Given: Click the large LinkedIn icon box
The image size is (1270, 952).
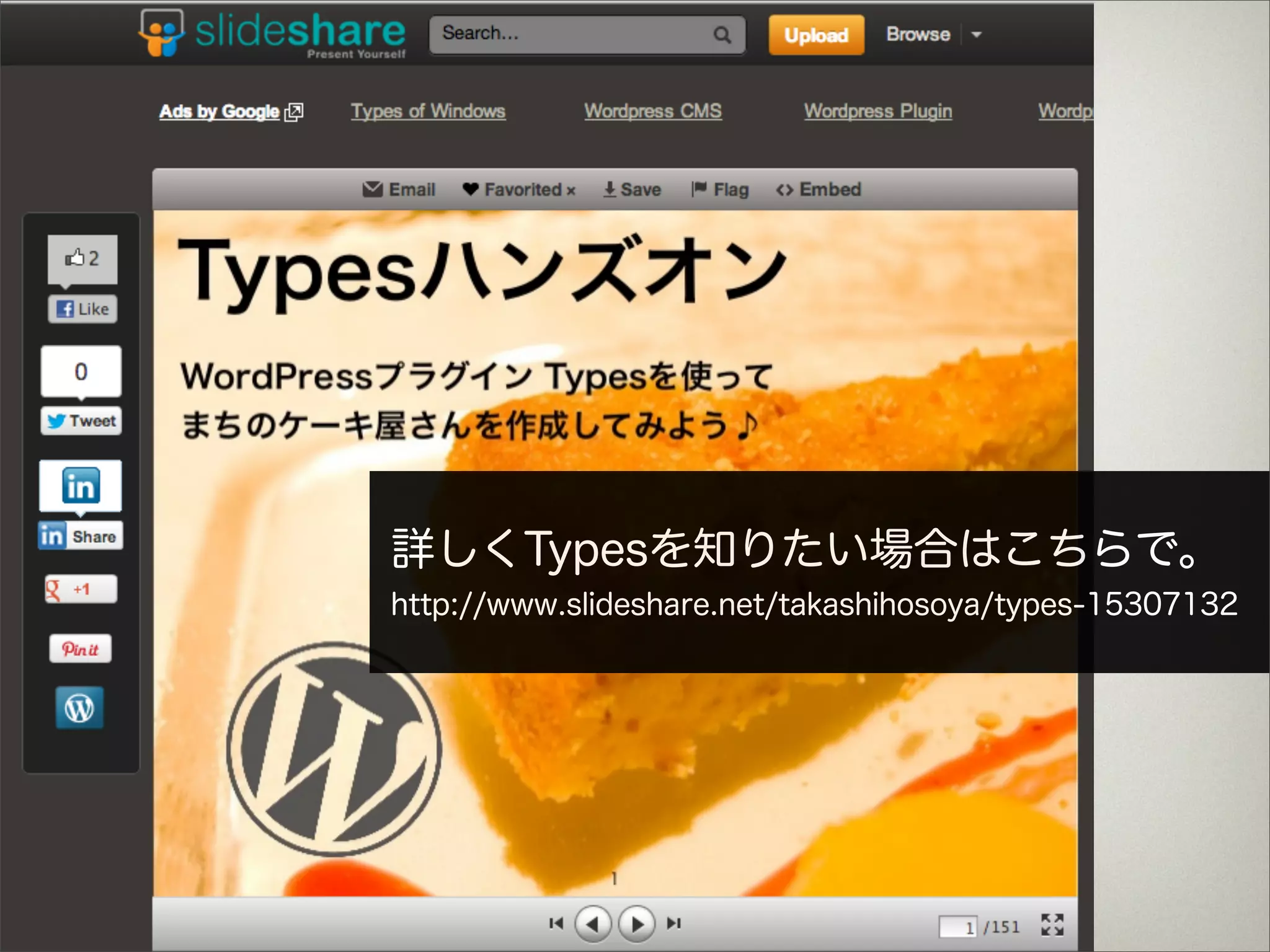Looking at the screenshot, I should [x=81, y=485].
